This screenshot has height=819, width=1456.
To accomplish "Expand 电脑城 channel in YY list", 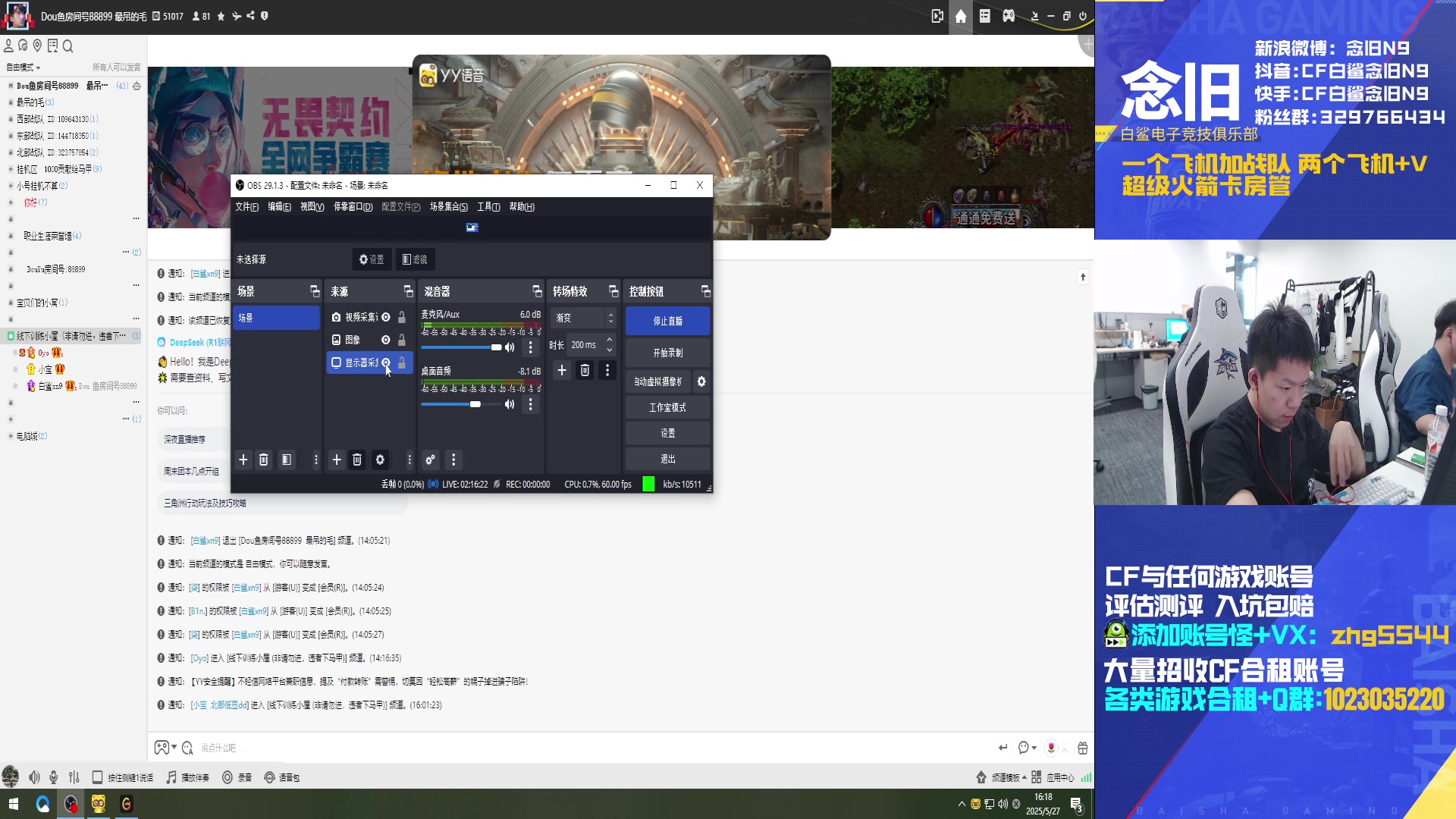I will 11,436.
